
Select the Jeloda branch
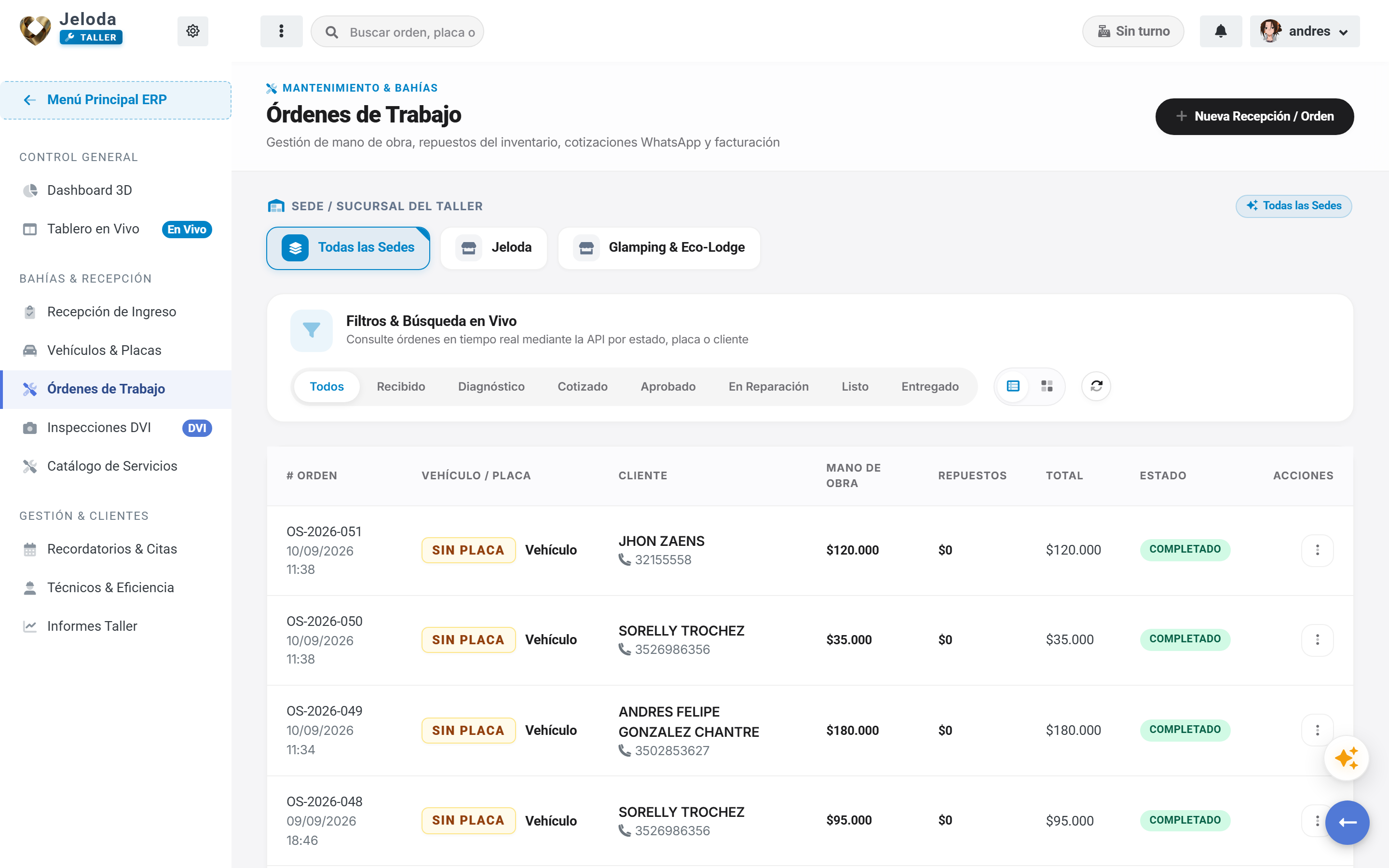[493, 248]
